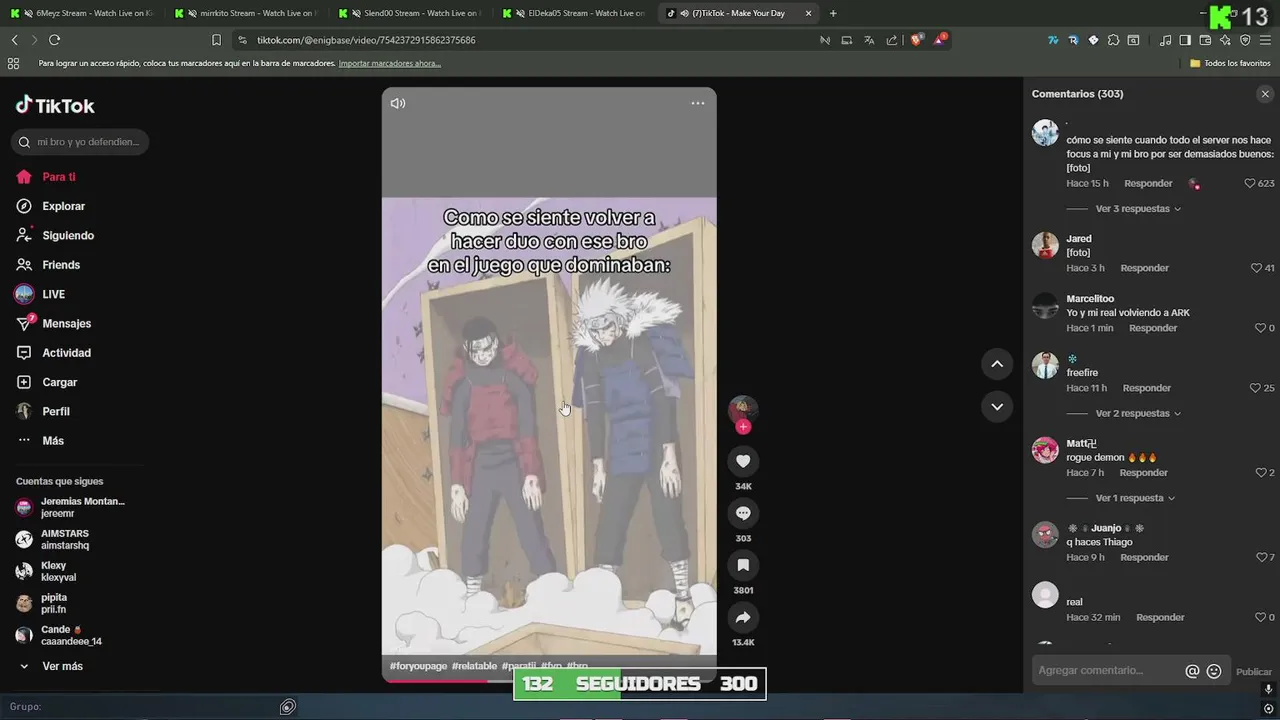1280x720 pixels.
Task: Open the Más options menu
Action: pos(41,441)
